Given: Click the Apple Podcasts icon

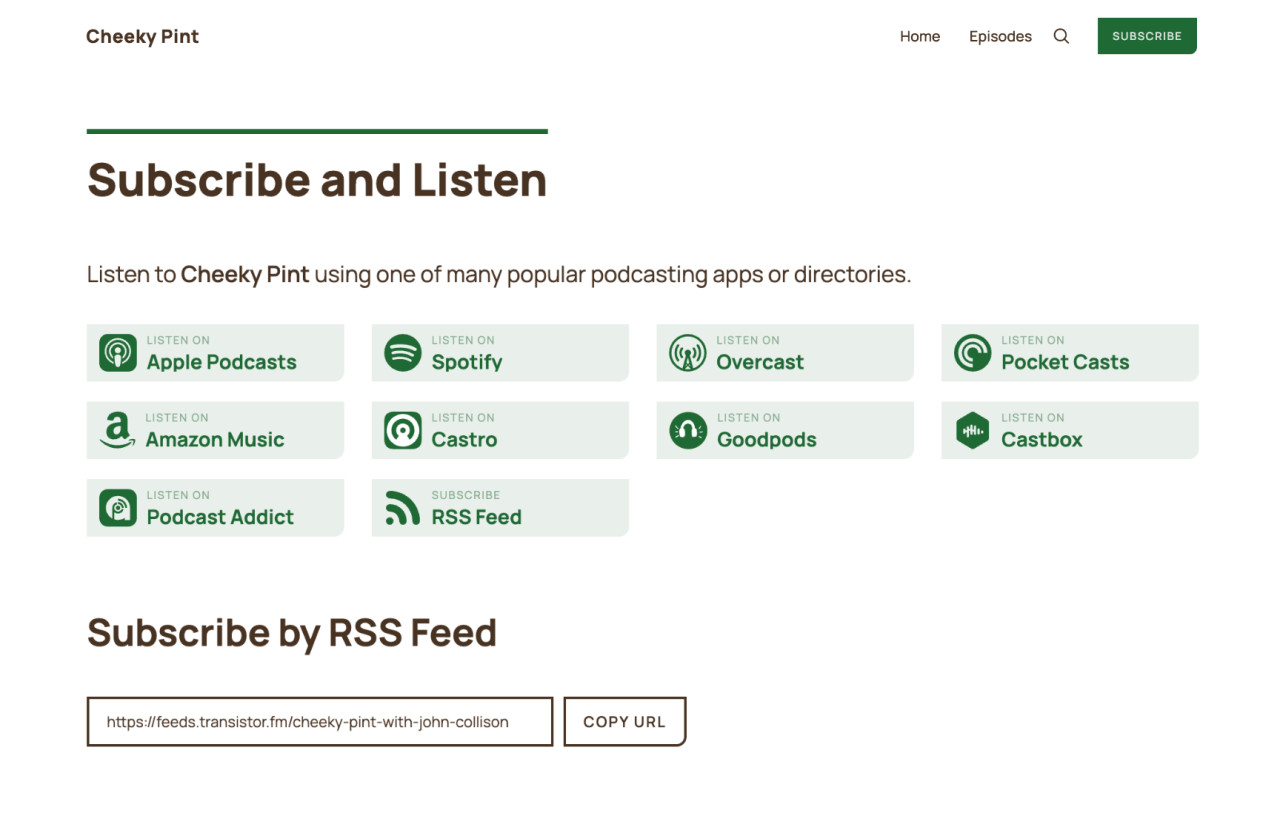Looking at the screenshot, I should point(118,353).
